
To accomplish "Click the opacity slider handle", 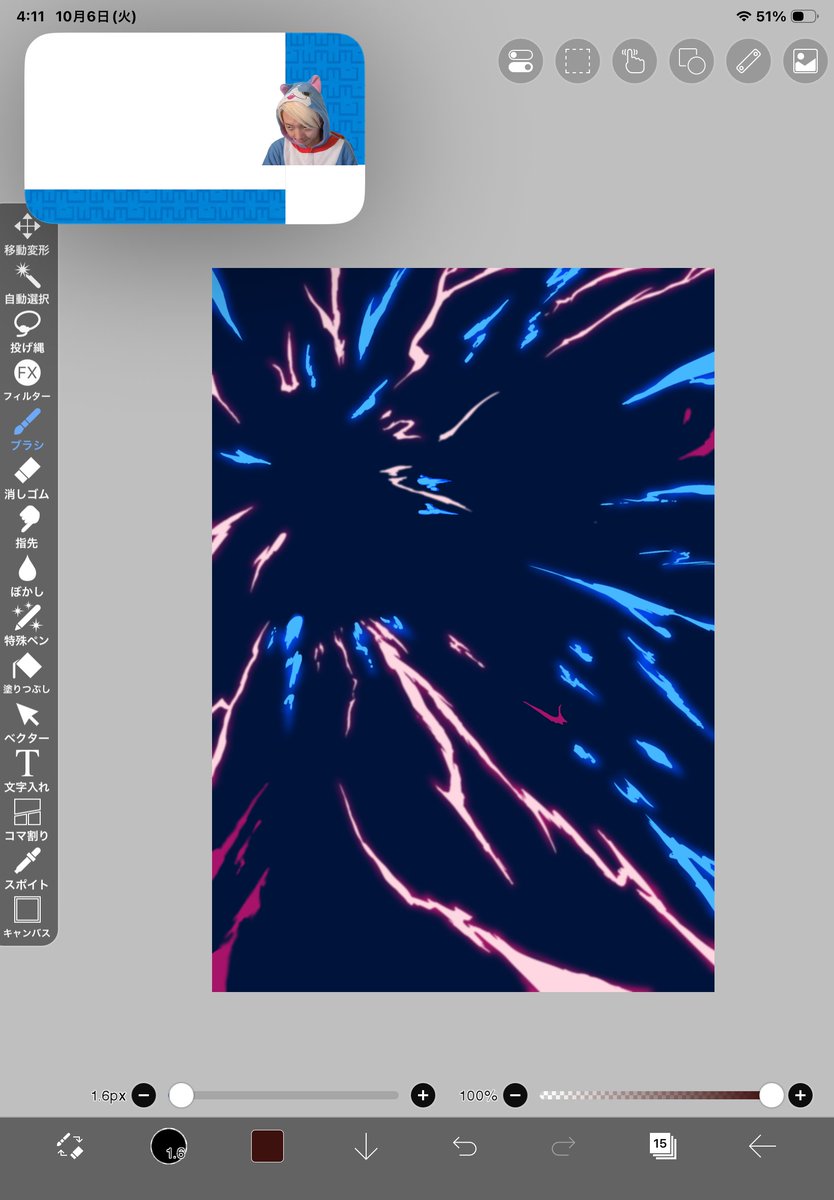I will pyautogui.click(x=771, y=1096).
